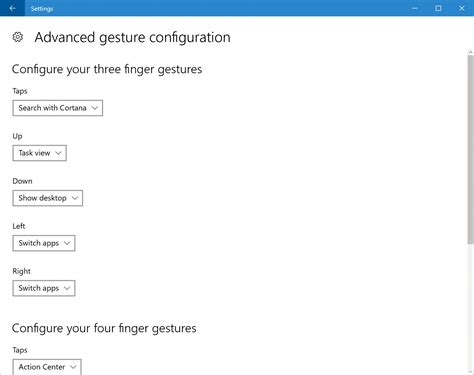Open the Right gesture Switch apps dropdown
Image resolution: width=474 pixels, height=375 pixels.
click(44, 288)
